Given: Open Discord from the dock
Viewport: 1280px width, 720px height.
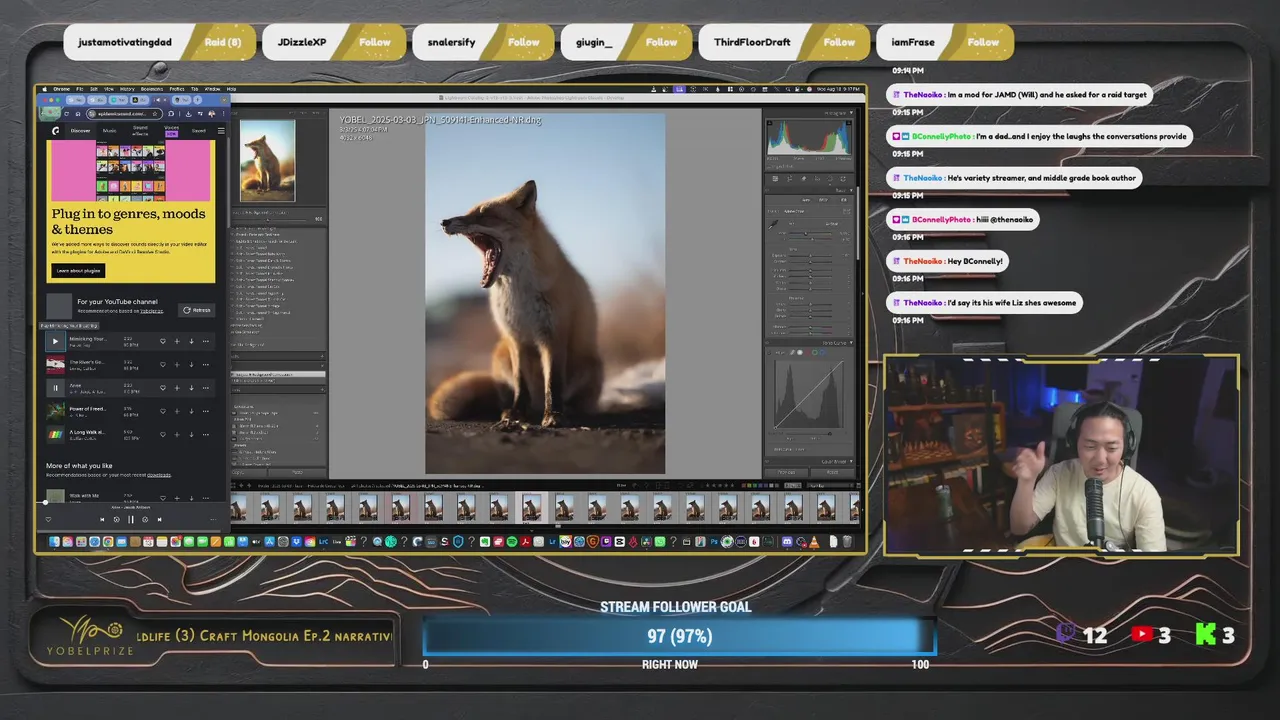Looking at the screenshot, I should pyautogui.click(x=787, y=541).
